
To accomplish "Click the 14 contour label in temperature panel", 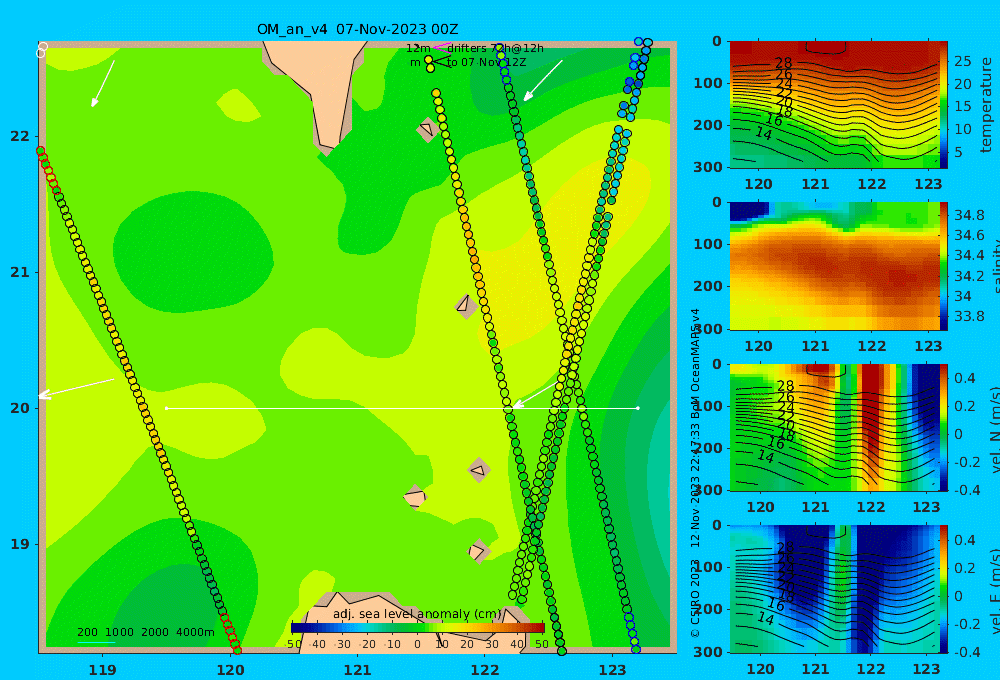I will point(763,133).
